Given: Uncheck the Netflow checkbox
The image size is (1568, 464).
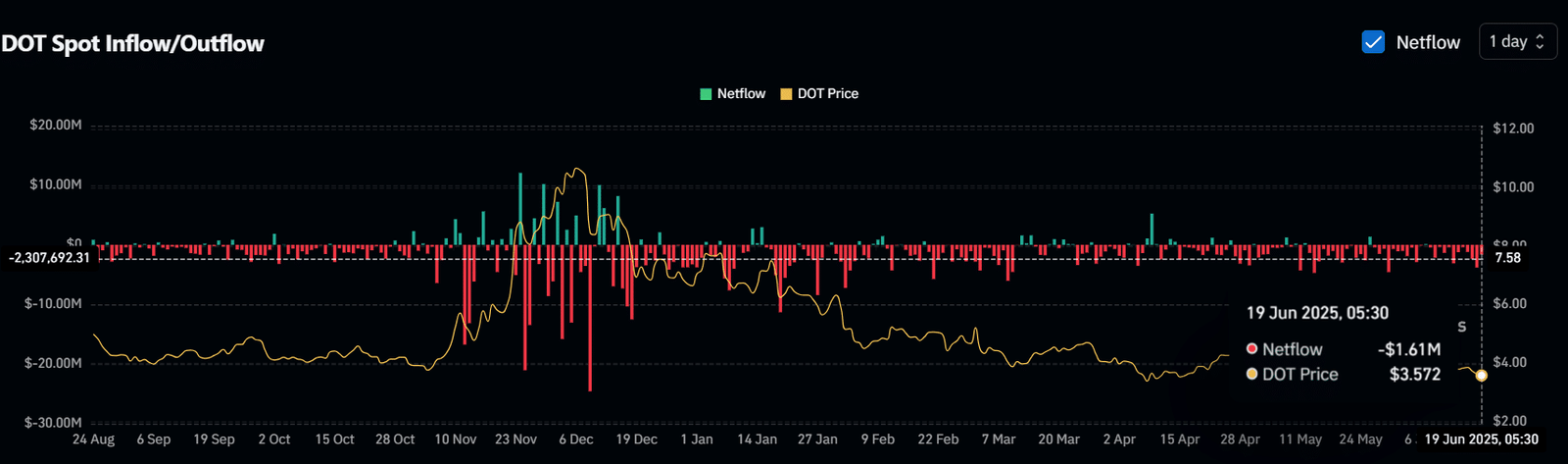Looking at the screenshot, I should [x=1373, y=42].
